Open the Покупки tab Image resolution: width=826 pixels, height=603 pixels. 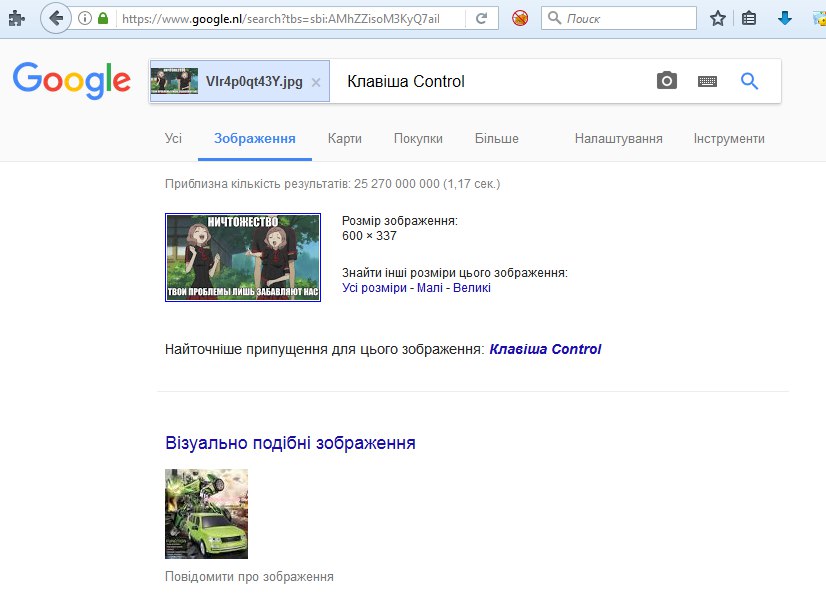tap(418, 139)
